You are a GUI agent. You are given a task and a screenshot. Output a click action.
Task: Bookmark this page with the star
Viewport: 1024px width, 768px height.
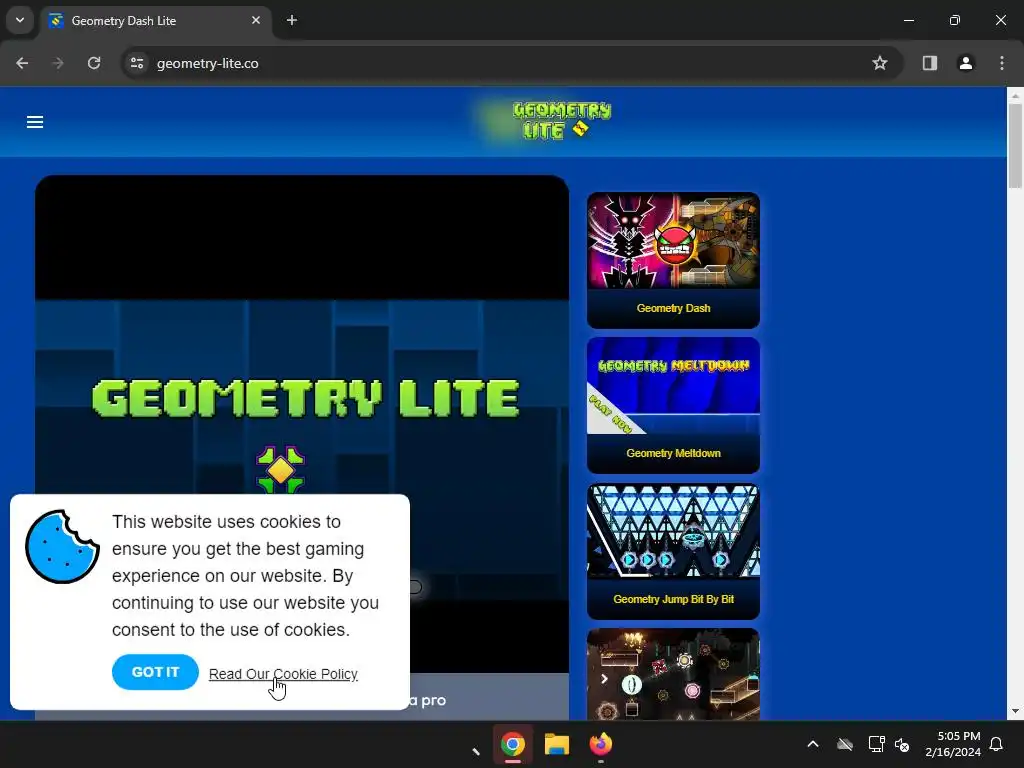tap(880, 63)
